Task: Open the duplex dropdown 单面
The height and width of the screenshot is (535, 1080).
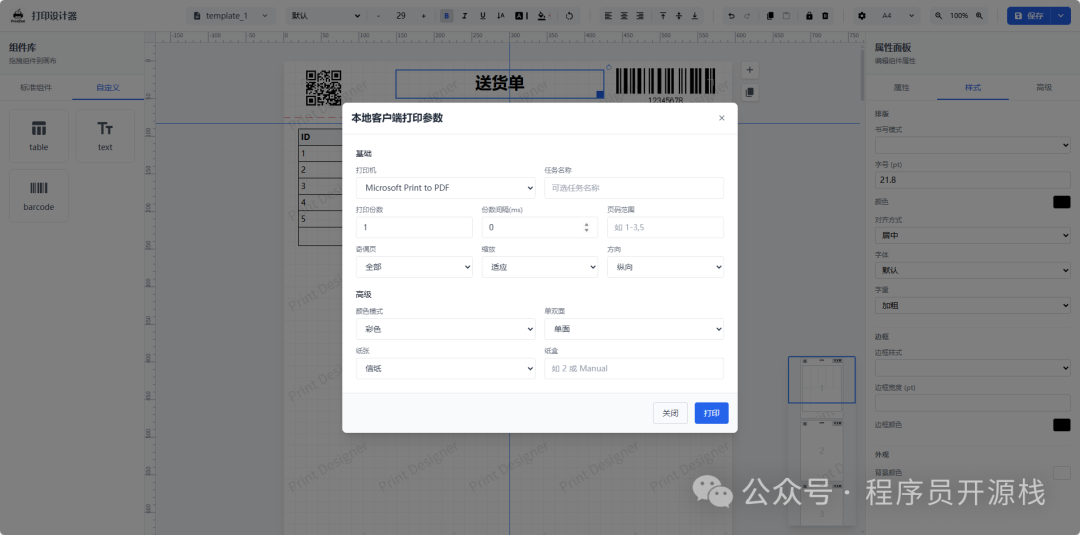Action: pos(634,329)
